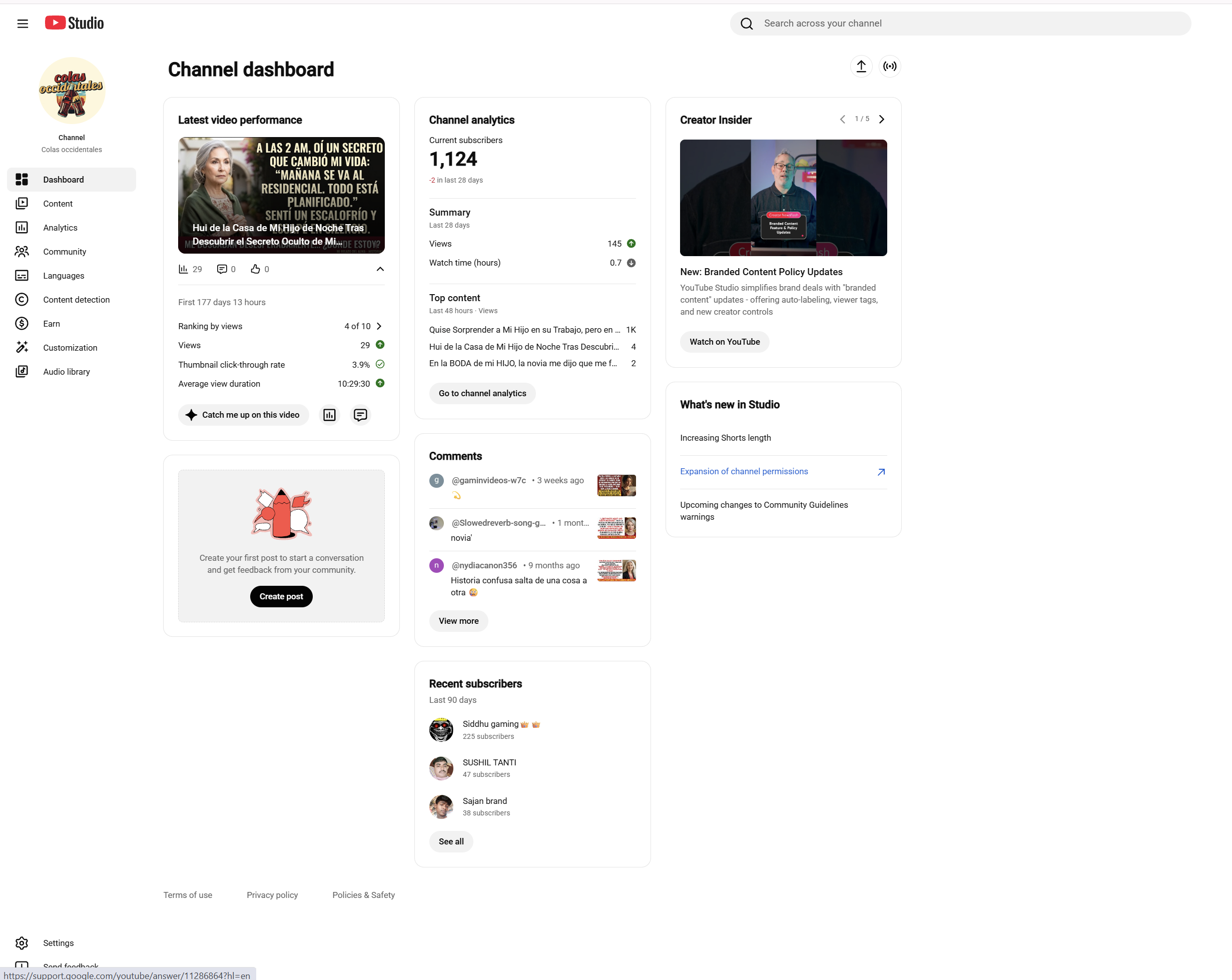Open Community section in sidebar

[72, 251]
